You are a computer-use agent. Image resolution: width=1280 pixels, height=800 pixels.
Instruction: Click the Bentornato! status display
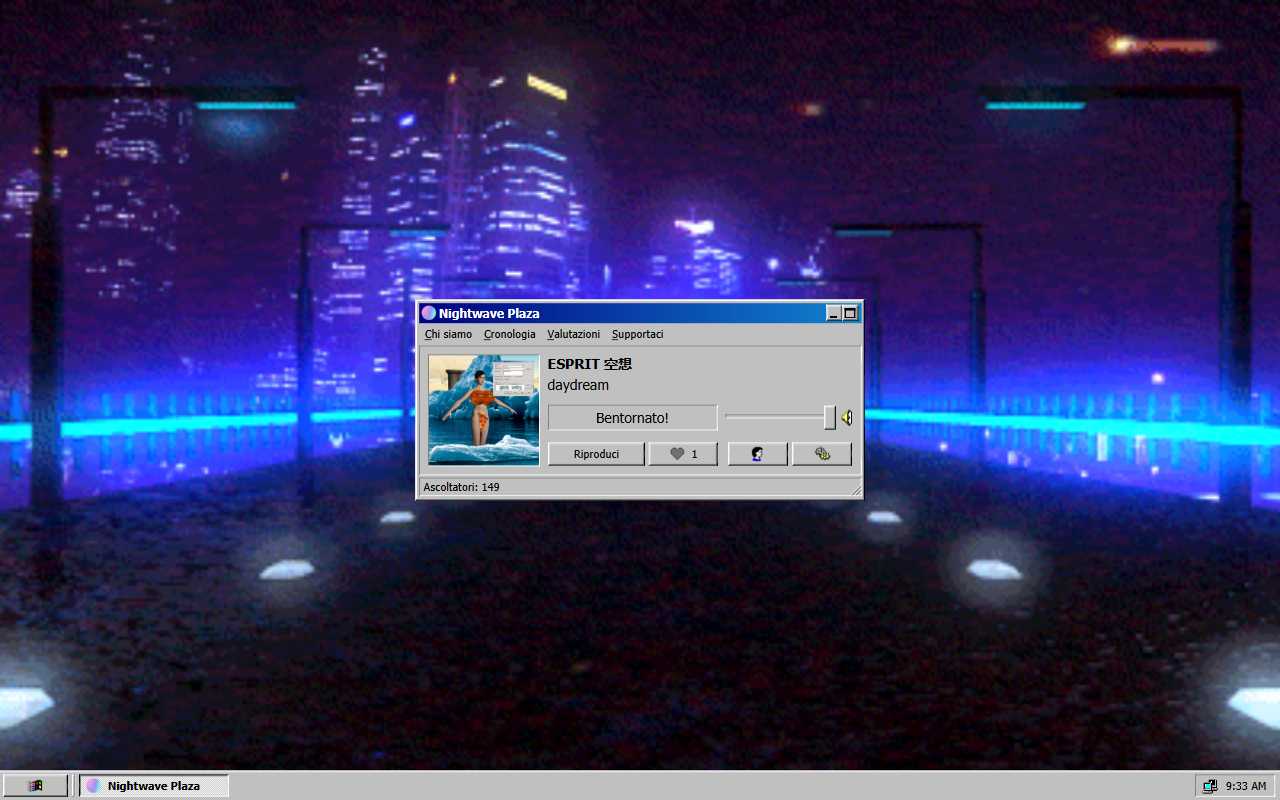(632, 418)
